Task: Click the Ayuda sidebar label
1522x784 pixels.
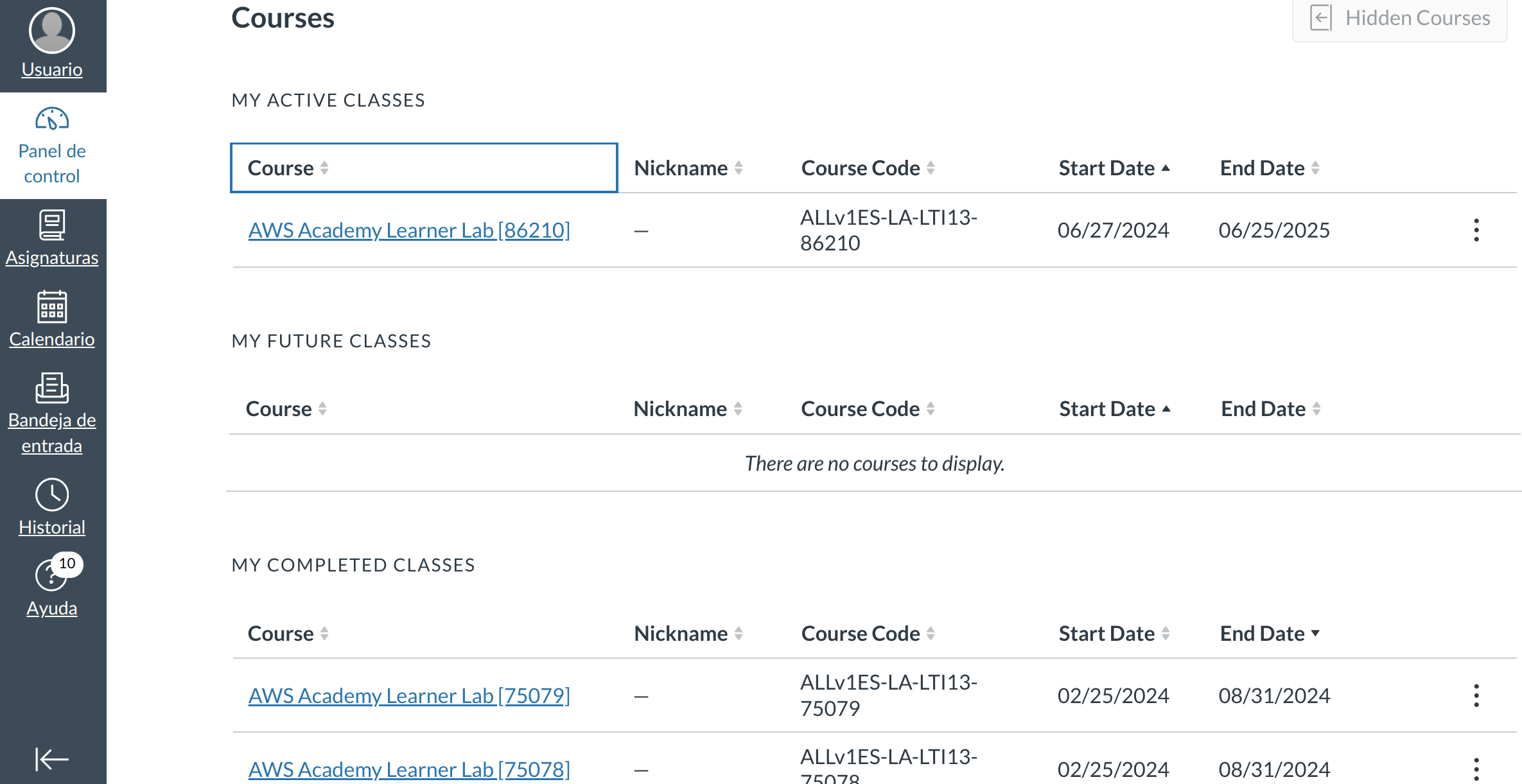Action: pos(52,608)
